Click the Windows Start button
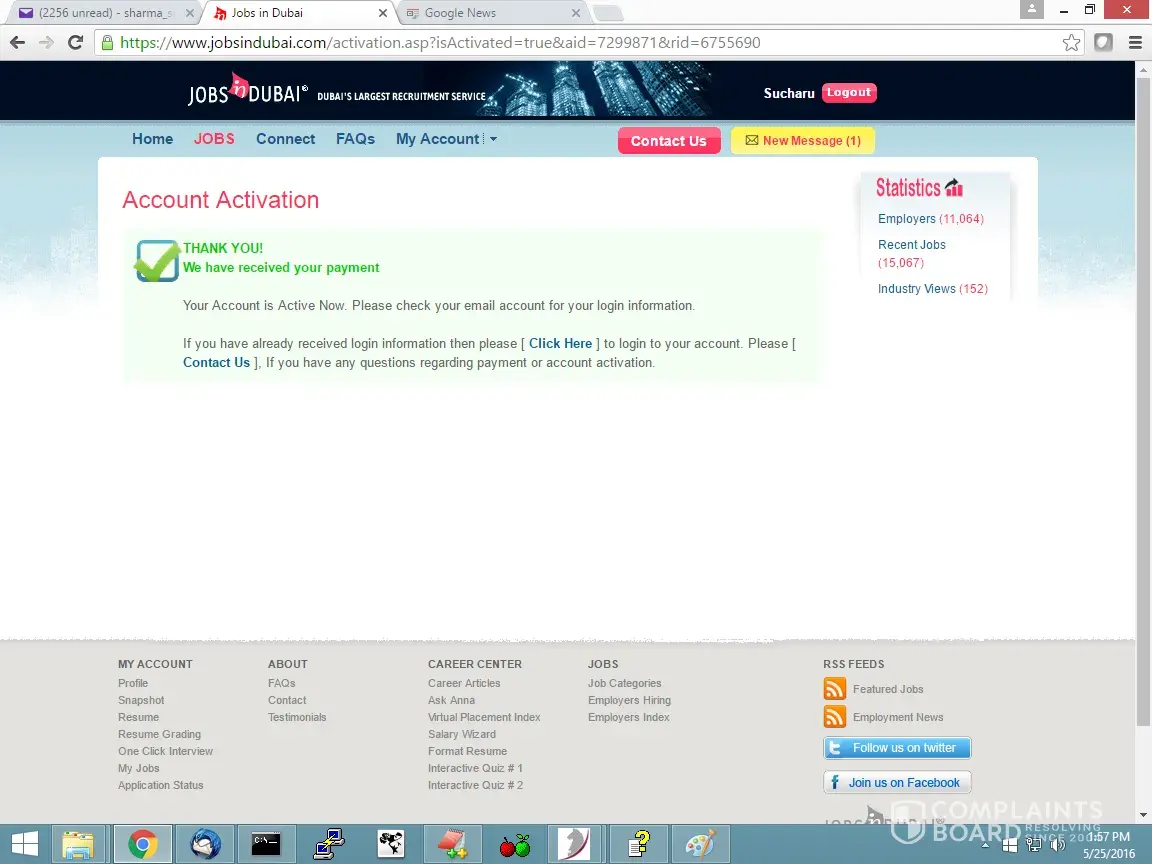Image resolution: width=1152 pixels, height=864 pixels. tap(24, 844)
